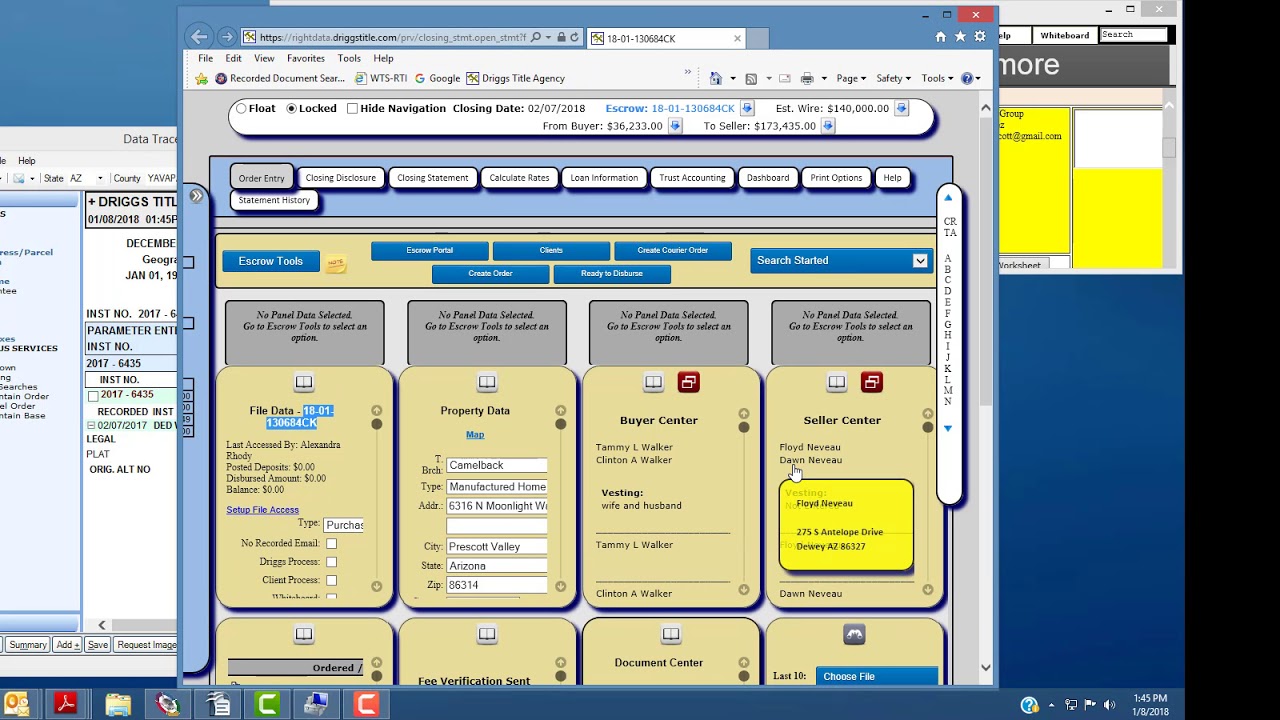
Task: Click the yellow note icon beside Escrow Tools
Action: [x=336, y=263]
